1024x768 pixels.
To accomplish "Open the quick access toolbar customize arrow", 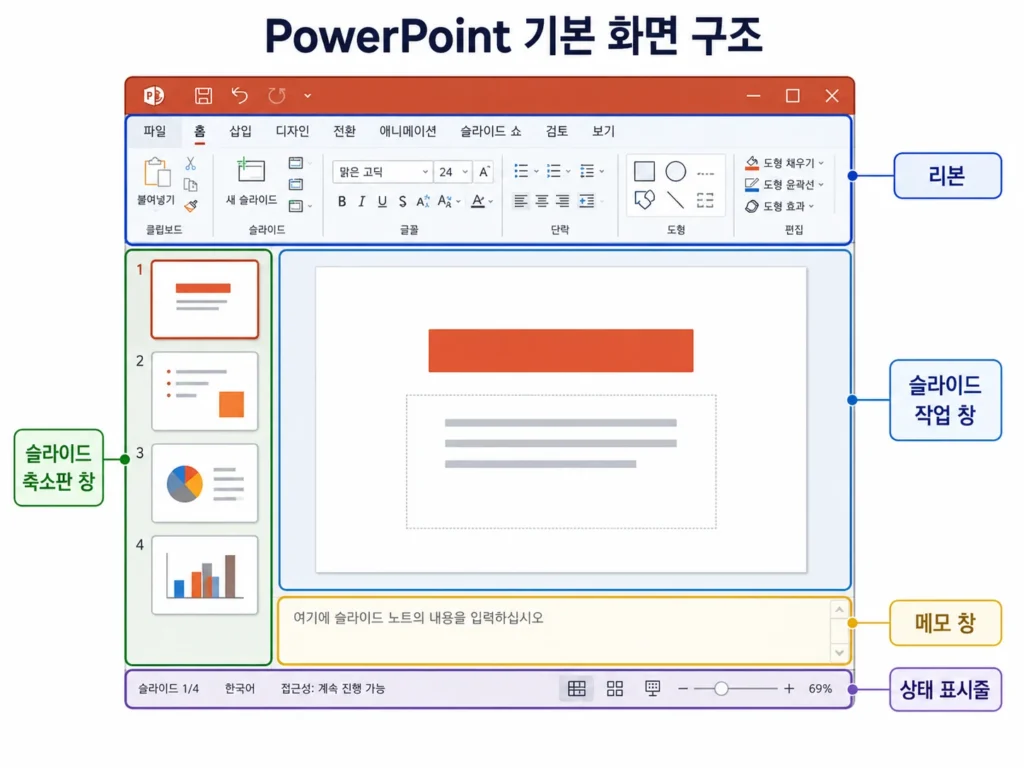I will (308, 96).
